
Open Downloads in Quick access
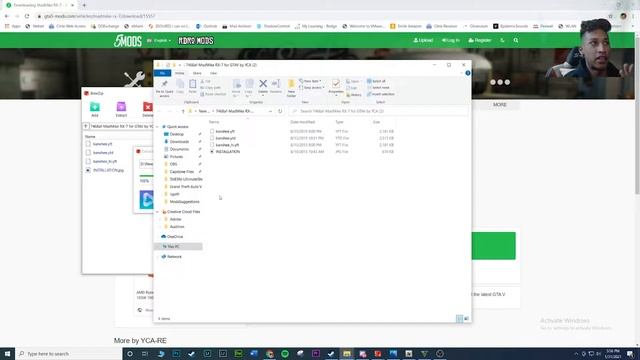(179, 142)
